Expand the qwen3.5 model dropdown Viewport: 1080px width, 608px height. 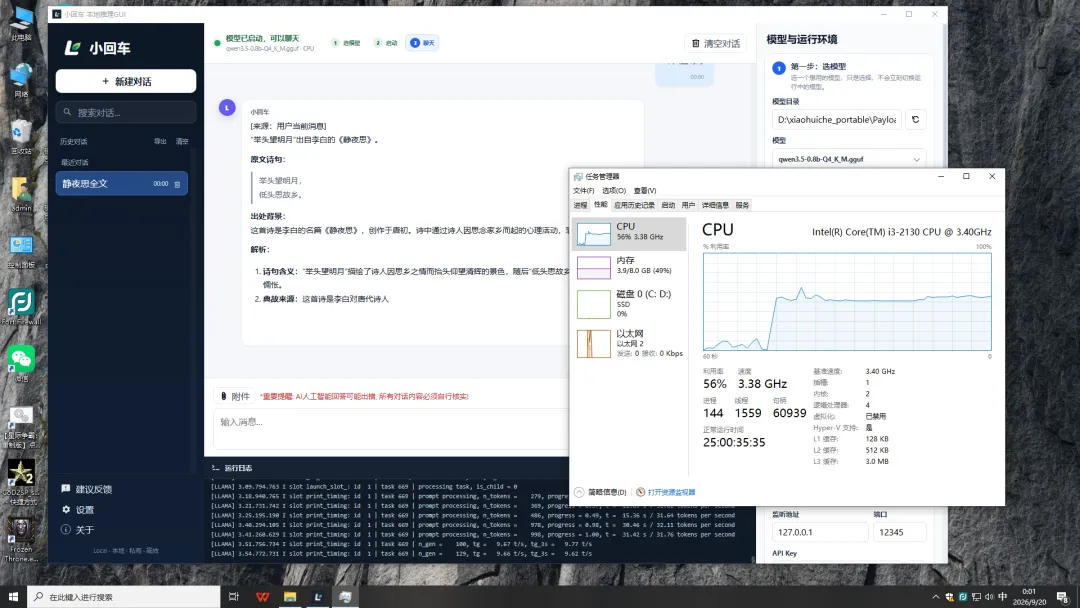(x=849, y=159)
